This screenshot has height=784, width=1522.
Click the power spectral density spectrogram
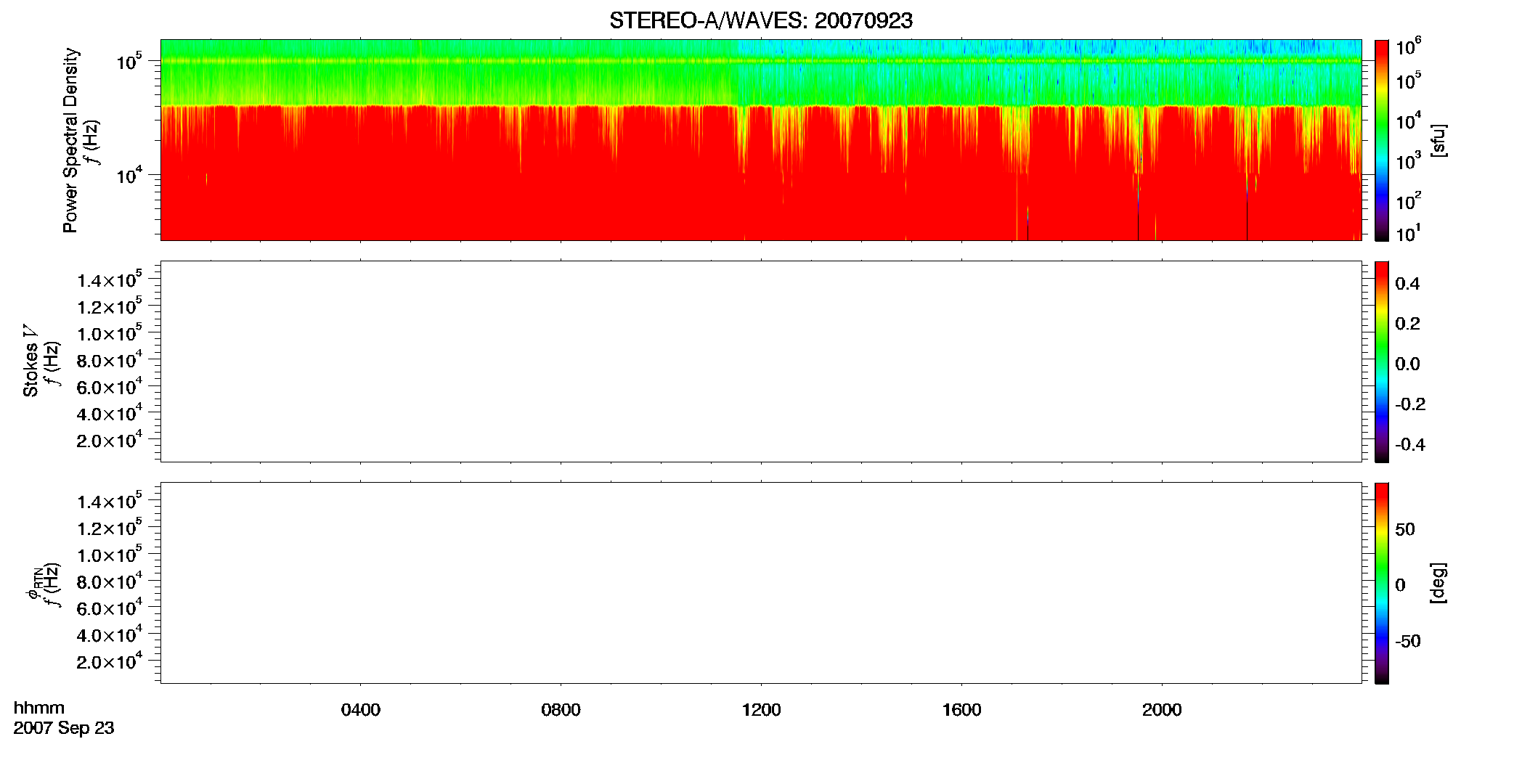click(761, 140)
